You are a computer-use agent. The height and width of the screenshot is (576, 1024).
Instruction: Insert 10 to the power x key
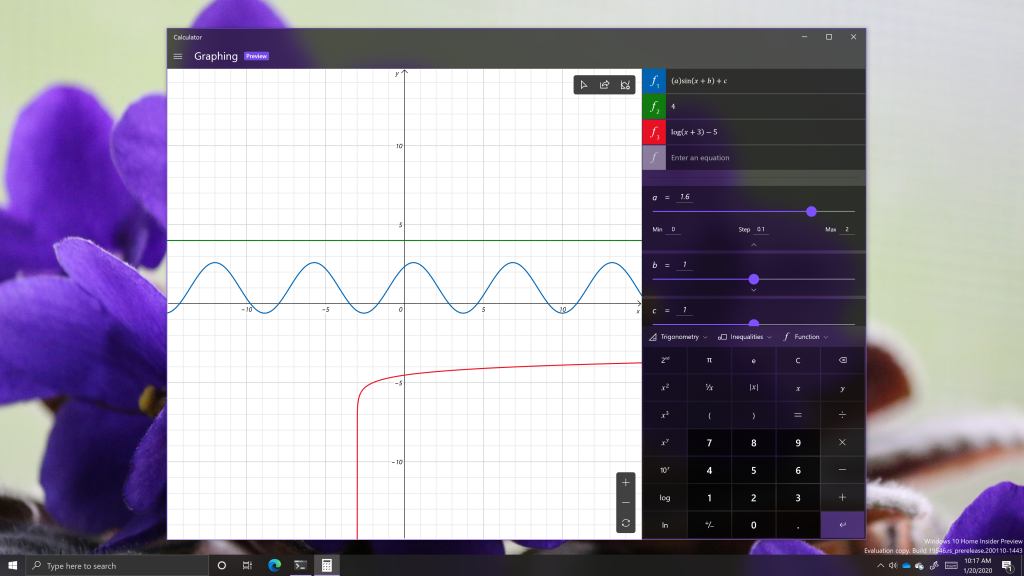(665, 470)
